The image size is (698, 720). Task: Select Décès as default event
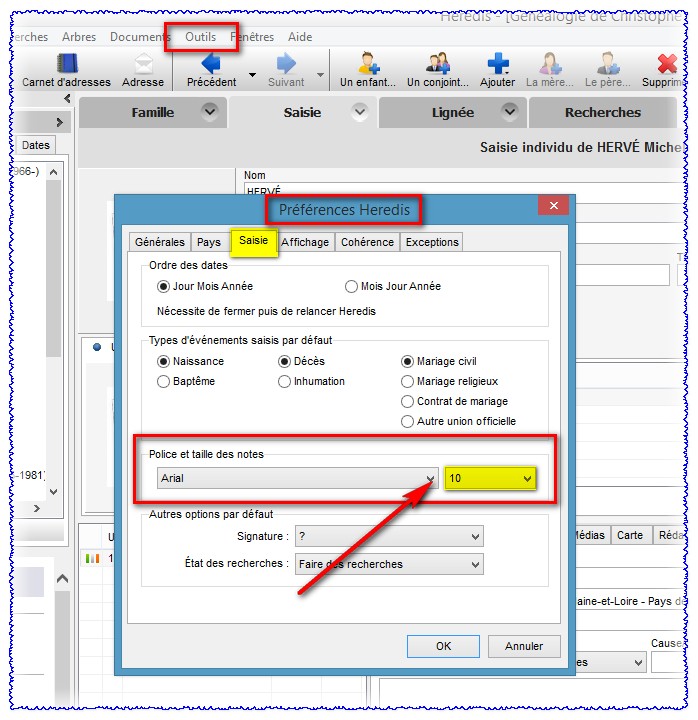(284, 361)
